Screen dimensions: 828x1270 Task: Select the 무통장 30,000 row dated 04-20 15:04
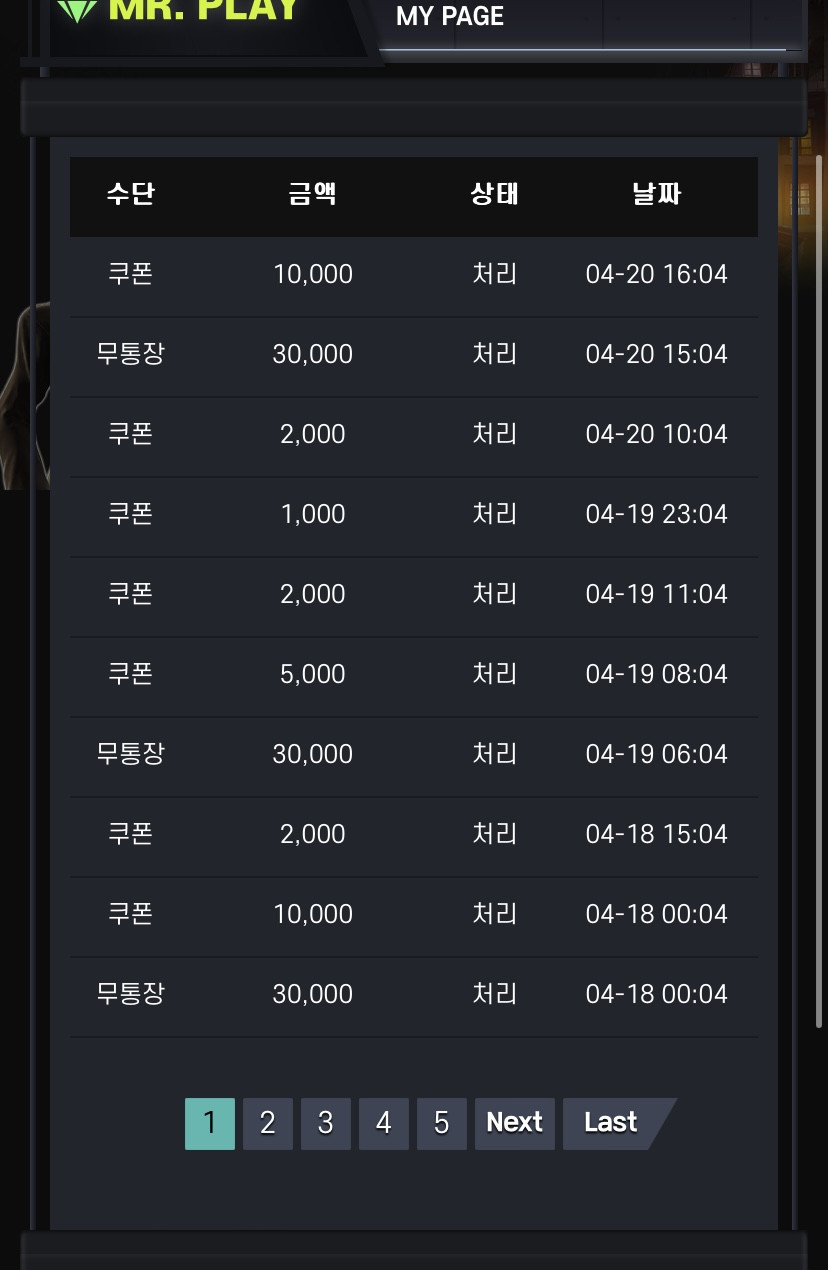413,354
